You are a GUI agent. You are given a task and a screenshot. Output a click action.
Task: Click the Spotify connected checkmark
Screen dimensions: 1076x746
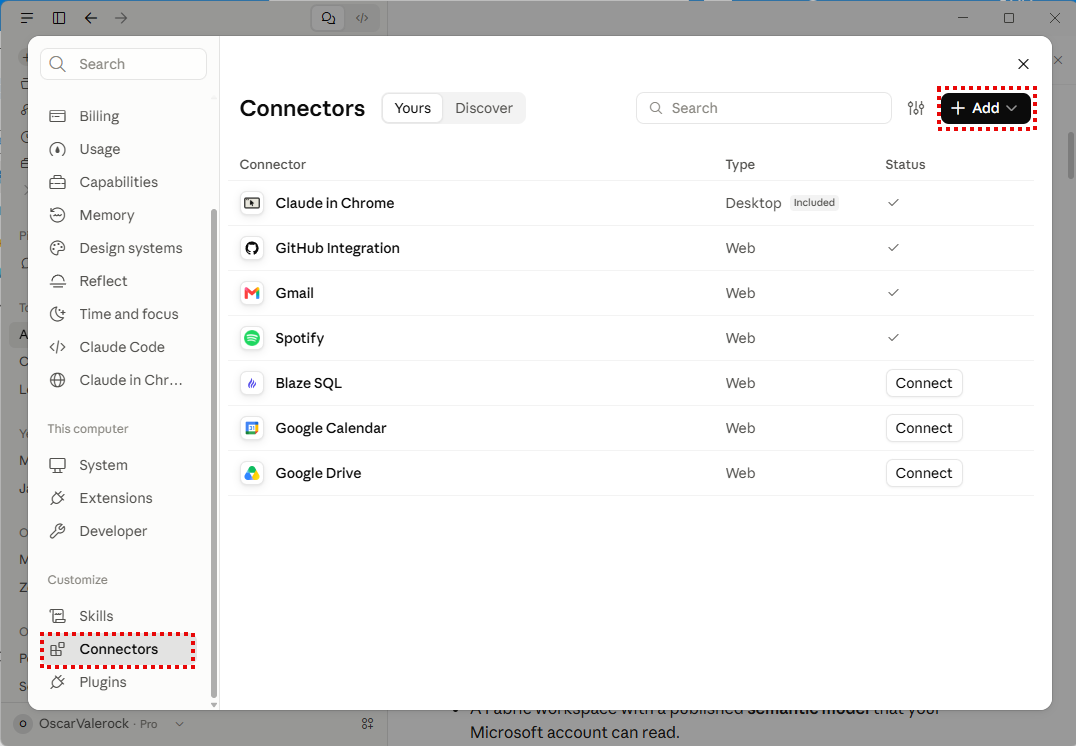coord(893,338)
